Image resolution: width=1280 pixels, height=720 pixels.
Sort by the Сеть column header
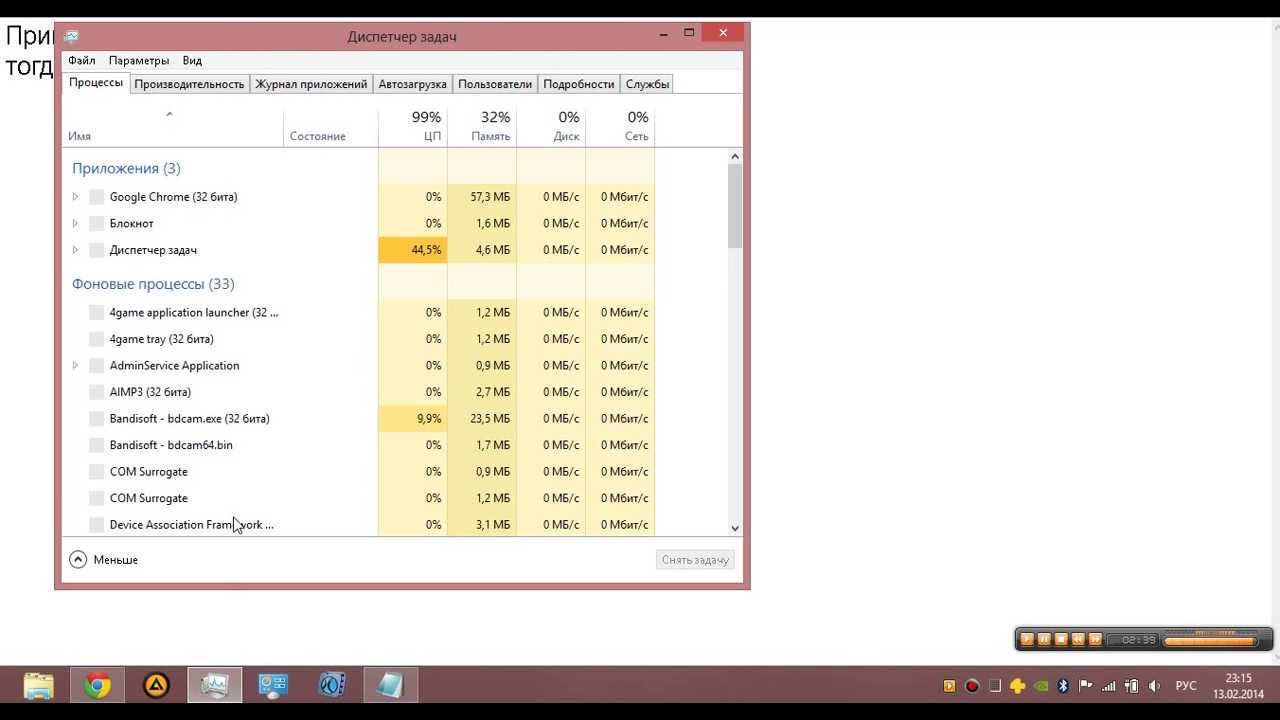point(620,128)
